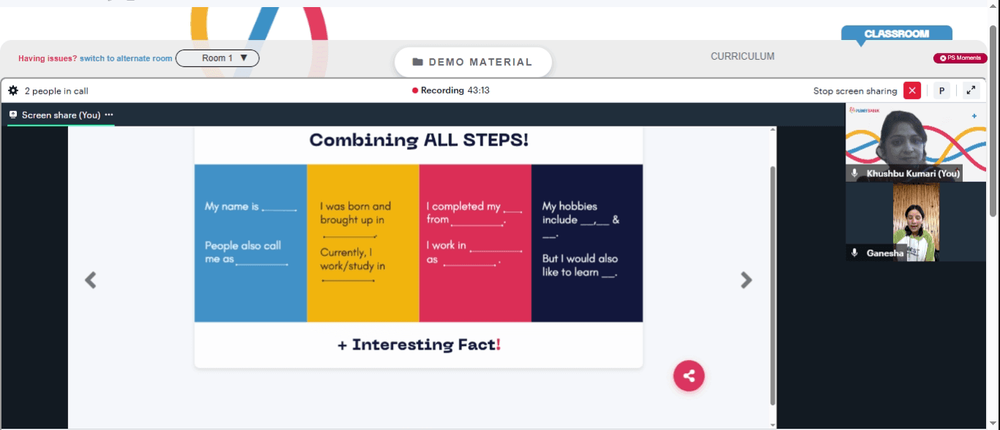1000x430 pixels.
Task: Select Ganesha's video thumbnail
Action: (916, 222)
